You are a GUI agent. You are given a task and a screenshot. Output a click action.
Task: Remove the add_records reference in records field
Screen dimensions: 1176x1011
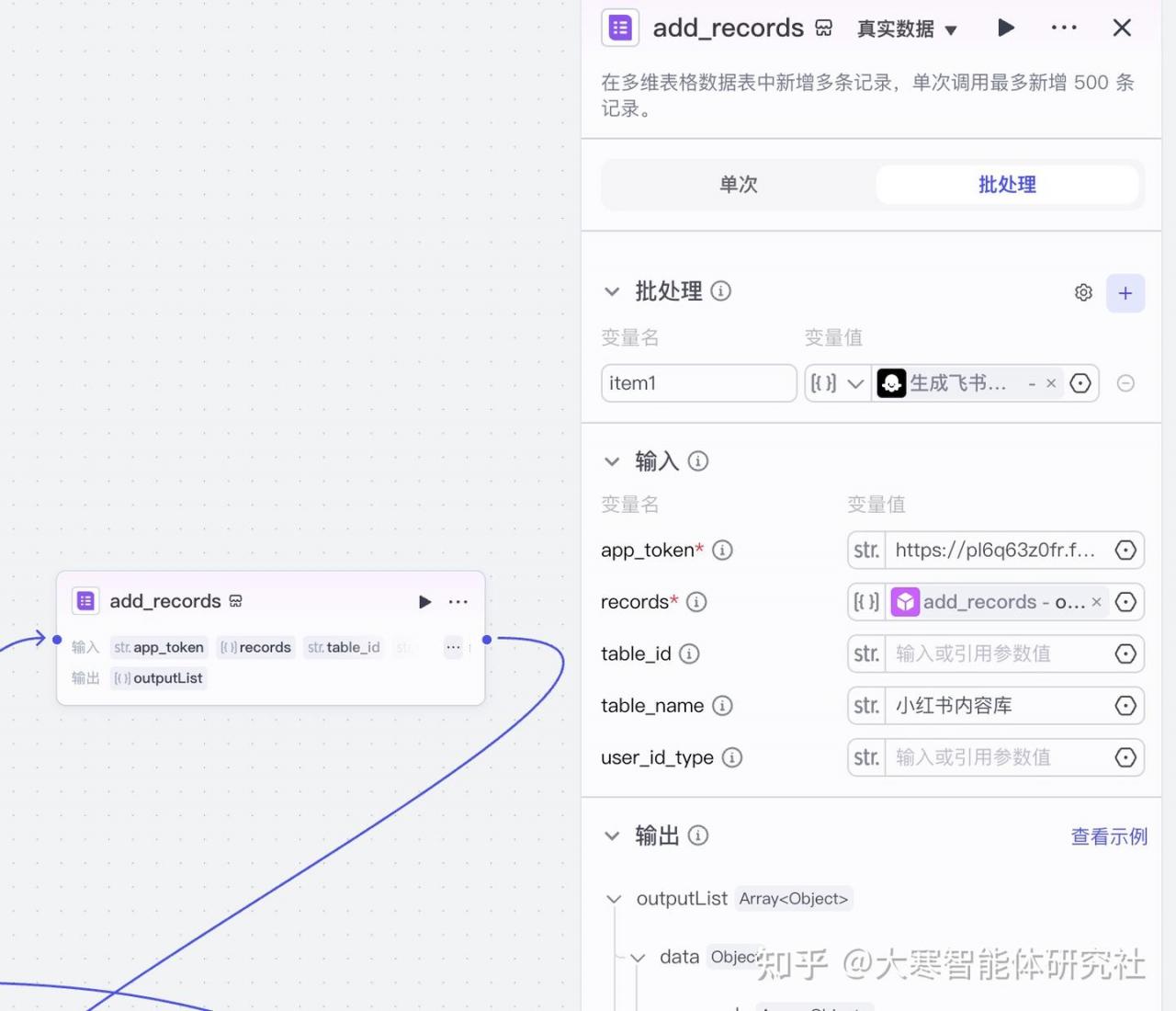coord(1096,602)
